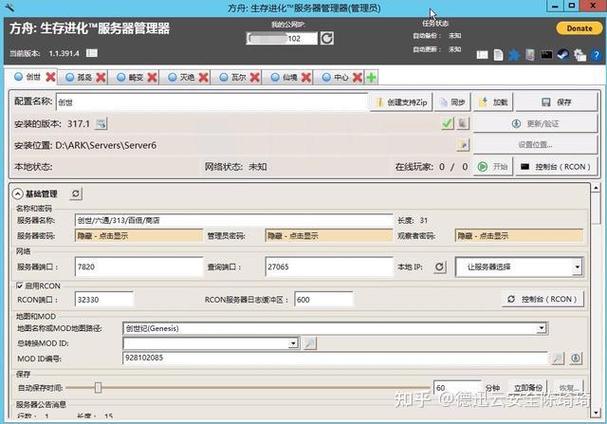Click search icon beside total conversion MOD ID
Screen dimensions: 607x424
point(310,343)
